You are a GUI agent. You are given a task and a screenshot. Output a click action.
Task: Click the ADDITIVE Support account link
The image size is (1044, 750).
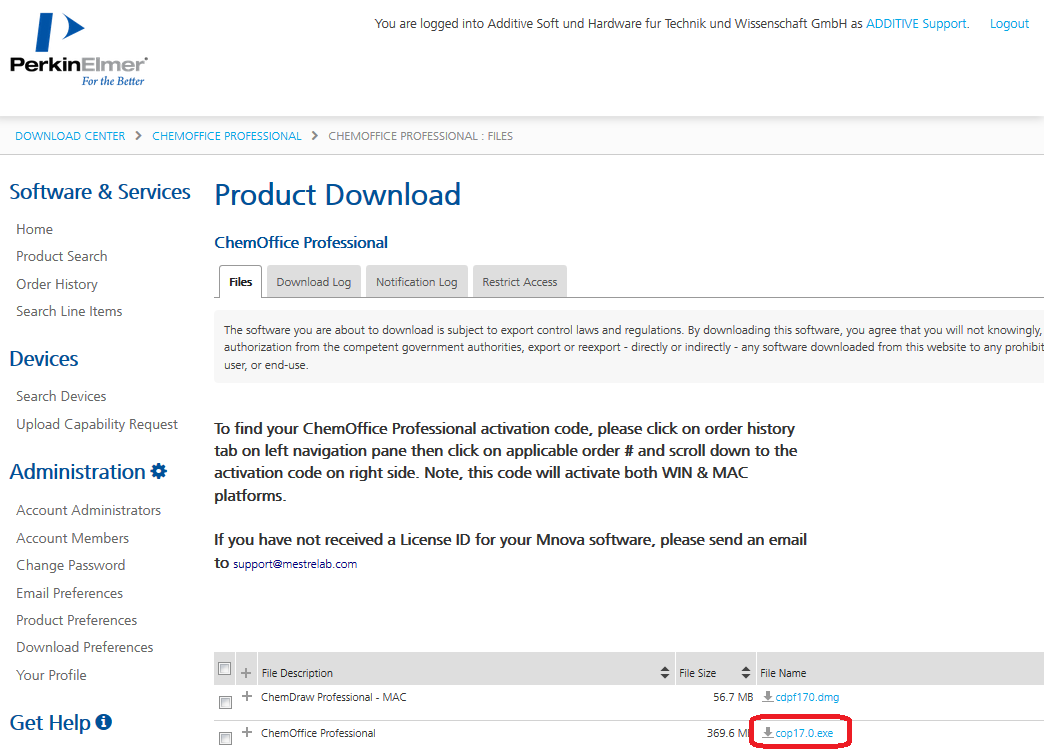coord(916,23)
